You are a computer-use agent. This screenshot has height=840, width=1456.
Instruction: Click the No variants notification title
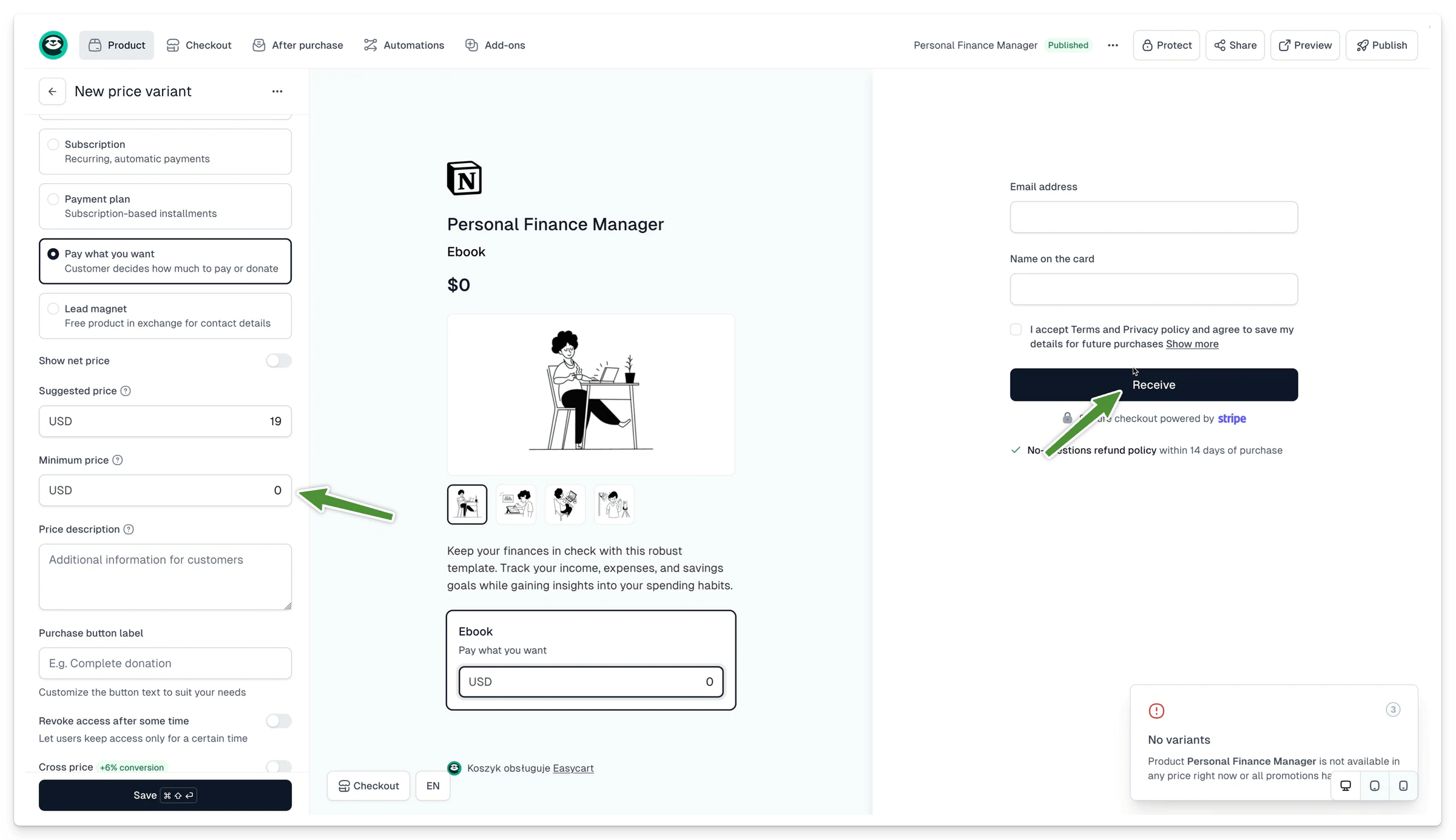point(1179,740)
